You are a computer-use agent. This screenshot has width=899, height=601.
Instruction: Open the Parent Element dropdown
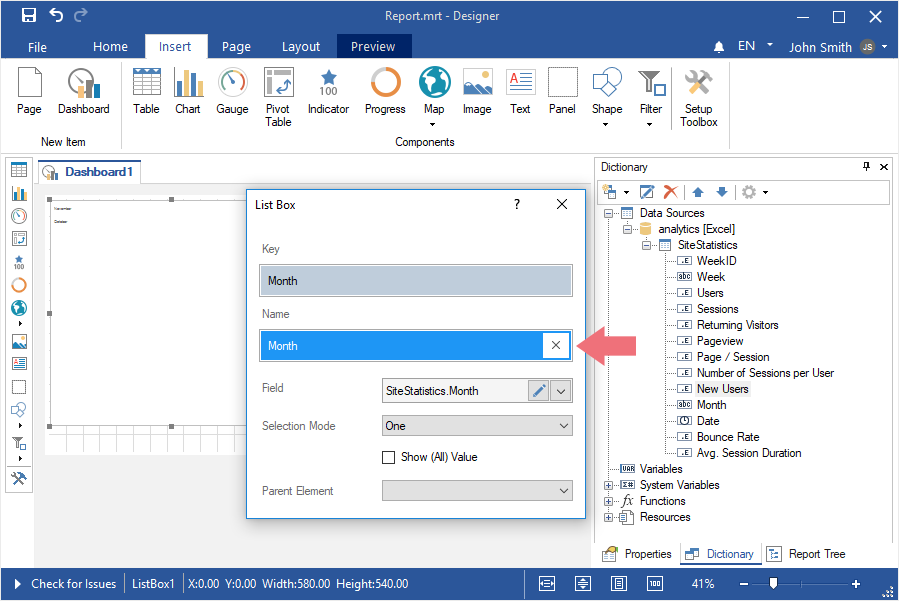click(x=476, y=491)
